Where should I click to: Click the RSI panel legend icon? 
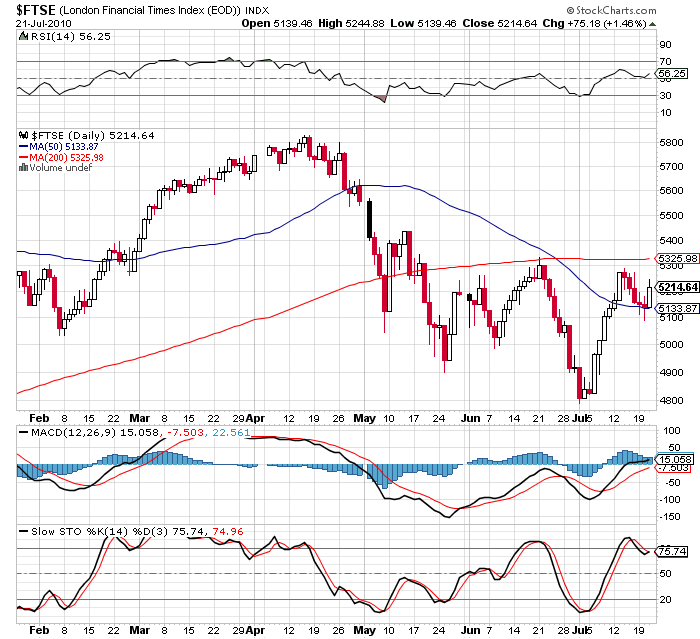click(x=24, y=36)
